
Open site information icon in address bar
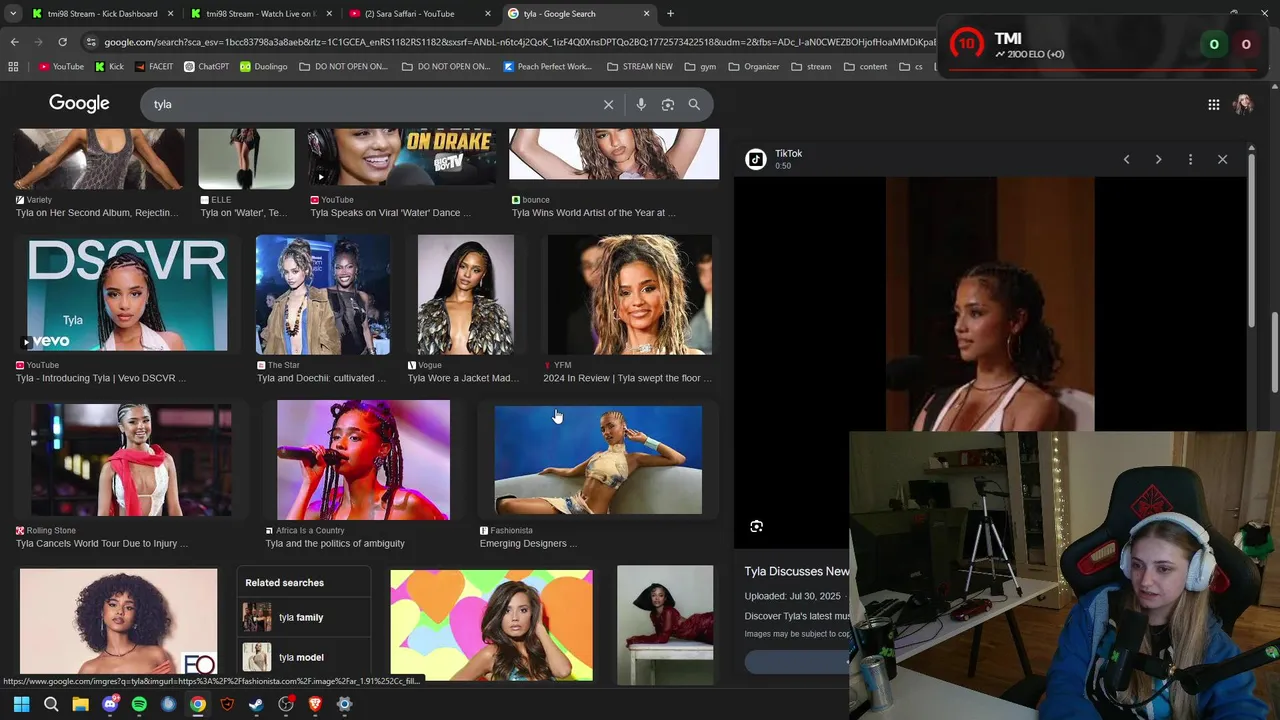[x=91, y=42]
